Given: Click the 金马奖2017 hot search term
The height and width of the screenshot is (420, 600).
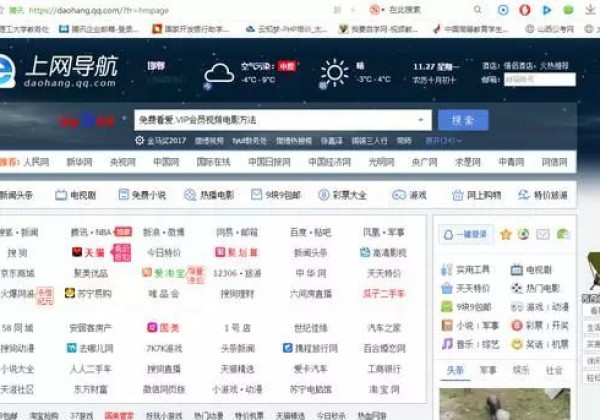Looking at the screenshot, I should click(x=166, y=141).
